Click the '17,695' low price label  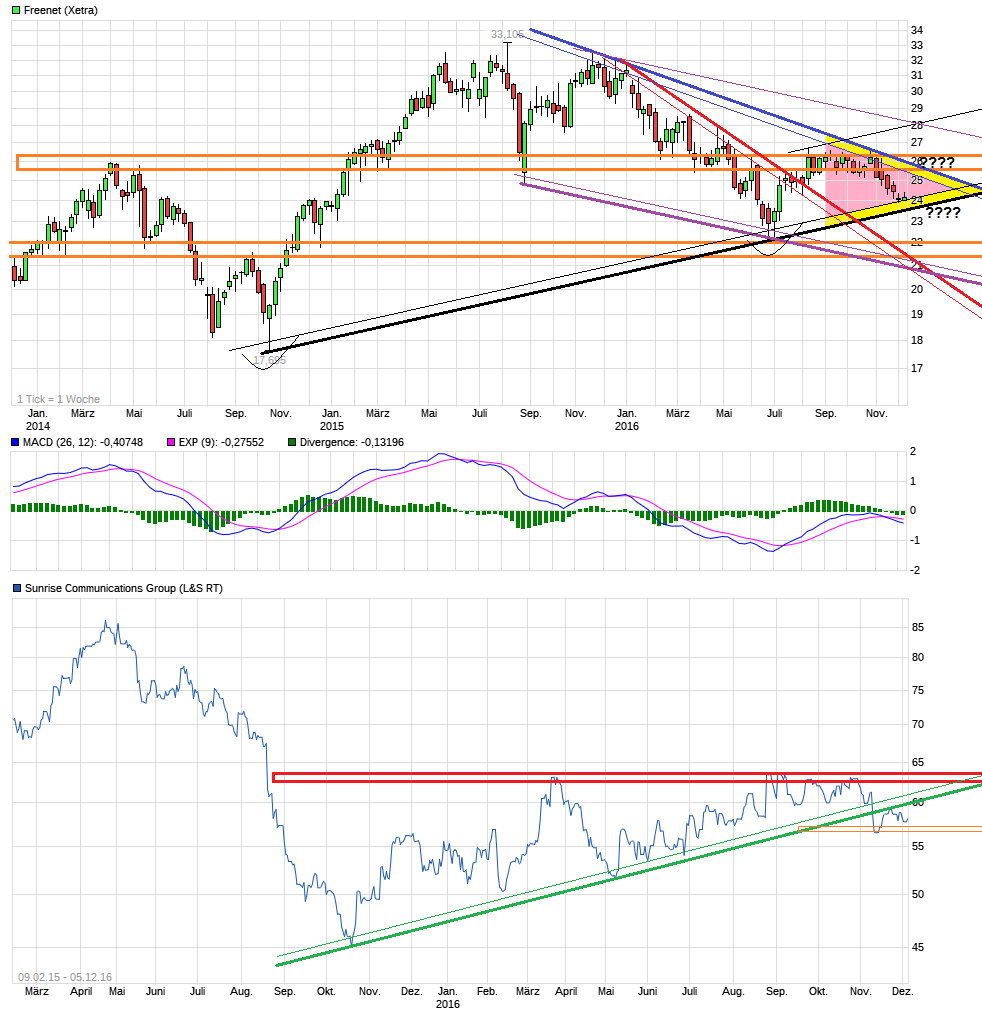point(269,360)
